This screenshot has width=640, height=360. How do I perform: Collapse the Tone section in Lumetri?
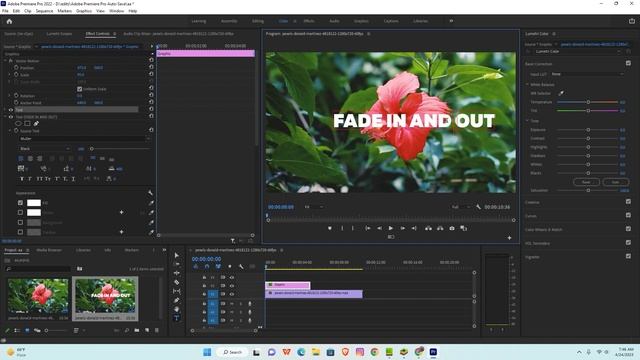(527, 121)
